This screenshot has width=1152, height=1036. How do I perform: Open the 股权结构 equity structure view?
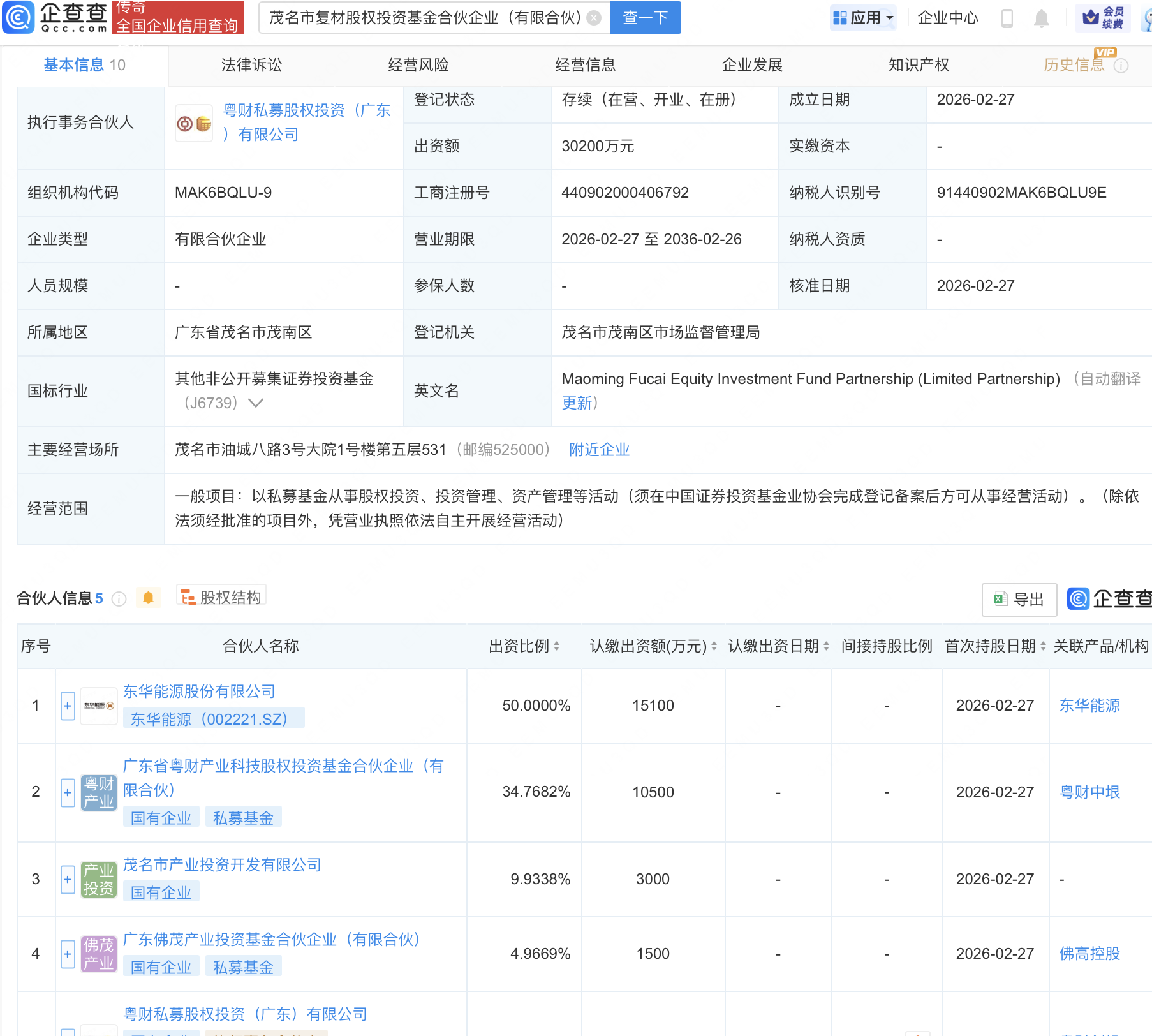click(221, 596)
